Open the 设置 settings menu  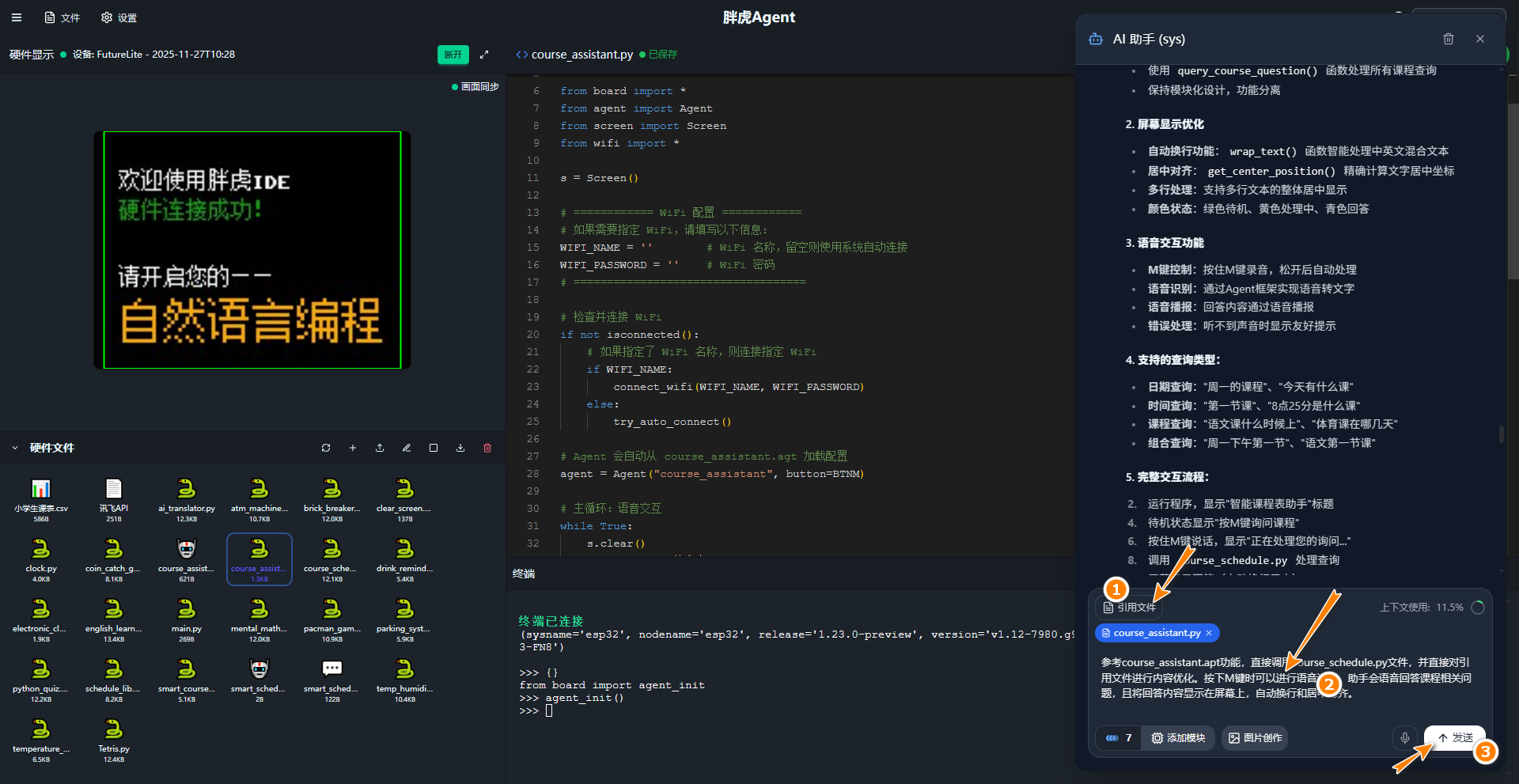pos(119,17)
